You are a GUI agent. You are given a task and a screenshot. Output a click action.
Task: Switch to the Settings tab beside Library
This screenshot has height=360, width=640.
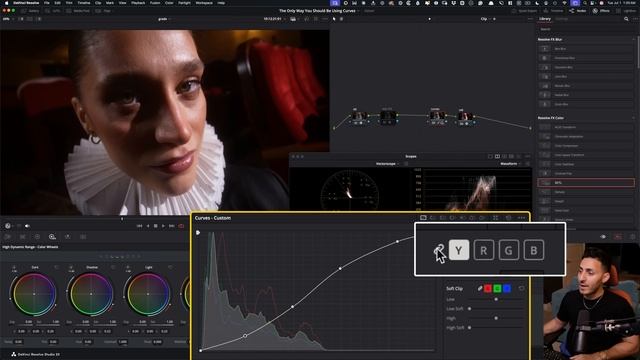click(x=562, y=19)
